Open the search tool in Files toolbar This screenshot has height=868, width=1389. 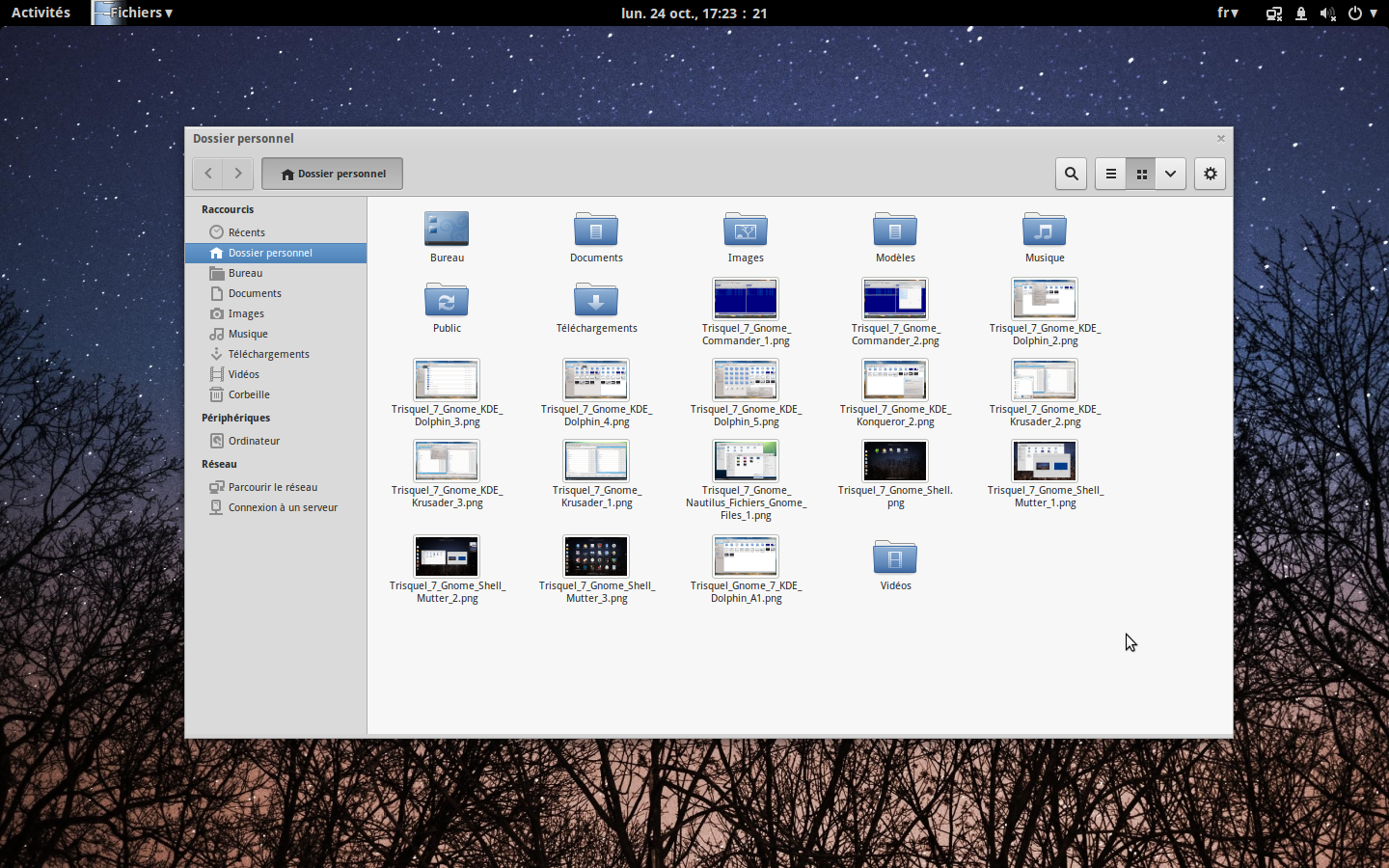[1071, 174]
